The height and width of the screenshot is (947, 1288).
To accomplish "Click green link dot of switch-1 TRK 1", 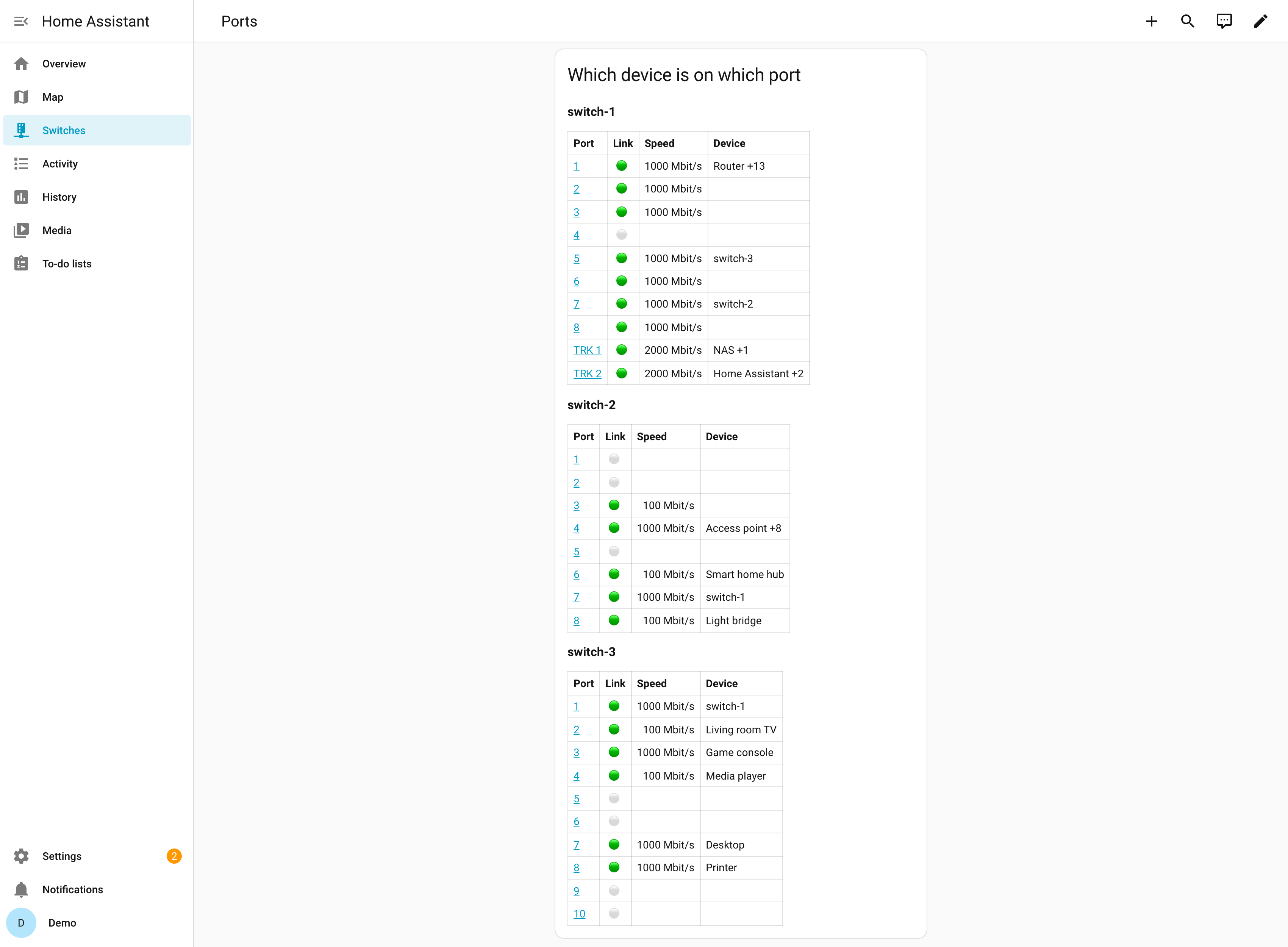I will click(x=621, y=350).
